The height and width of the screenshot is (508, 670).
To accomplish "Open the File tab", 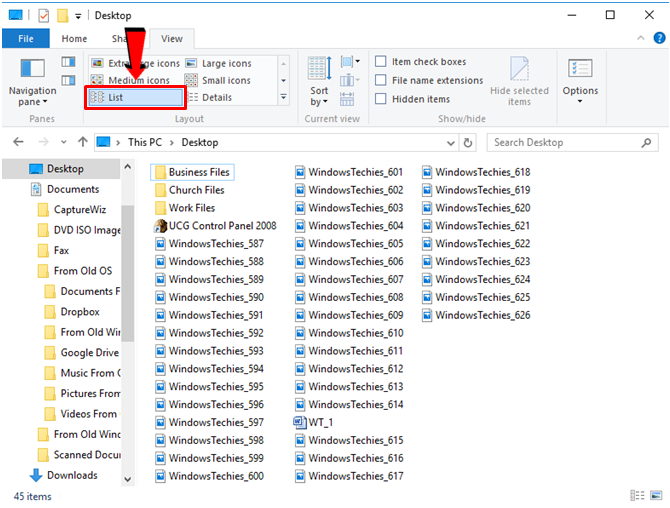I will pos(26,38).
